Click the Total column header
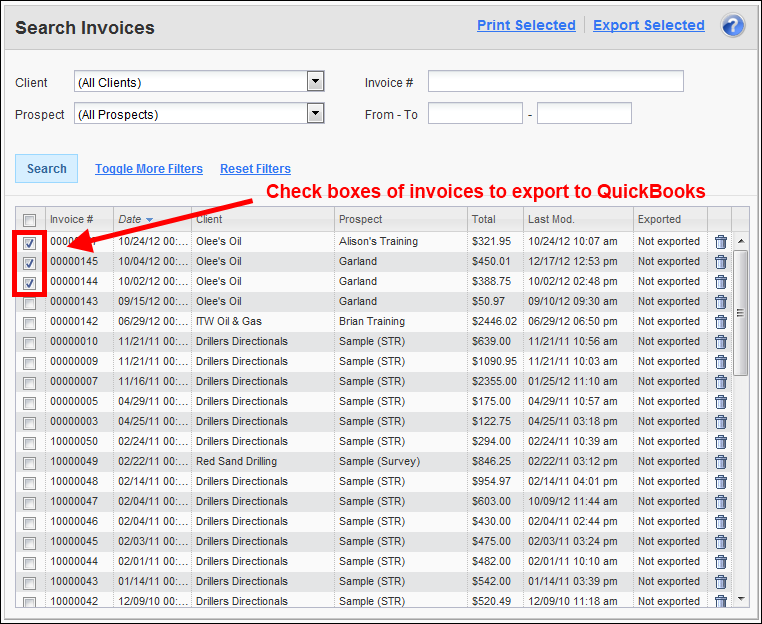Viewport: 762px width, 624px height. tap(483, 219)
